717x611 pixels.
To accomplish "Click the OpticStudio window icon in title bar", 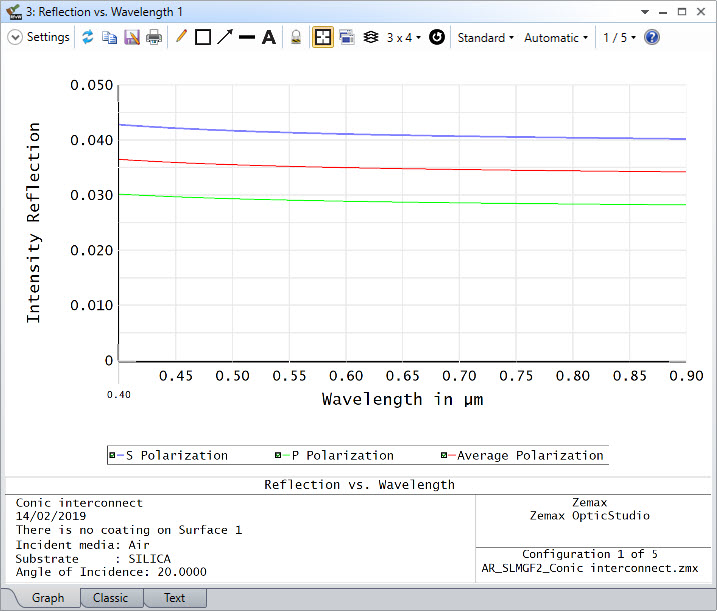I will pos(14,11).
